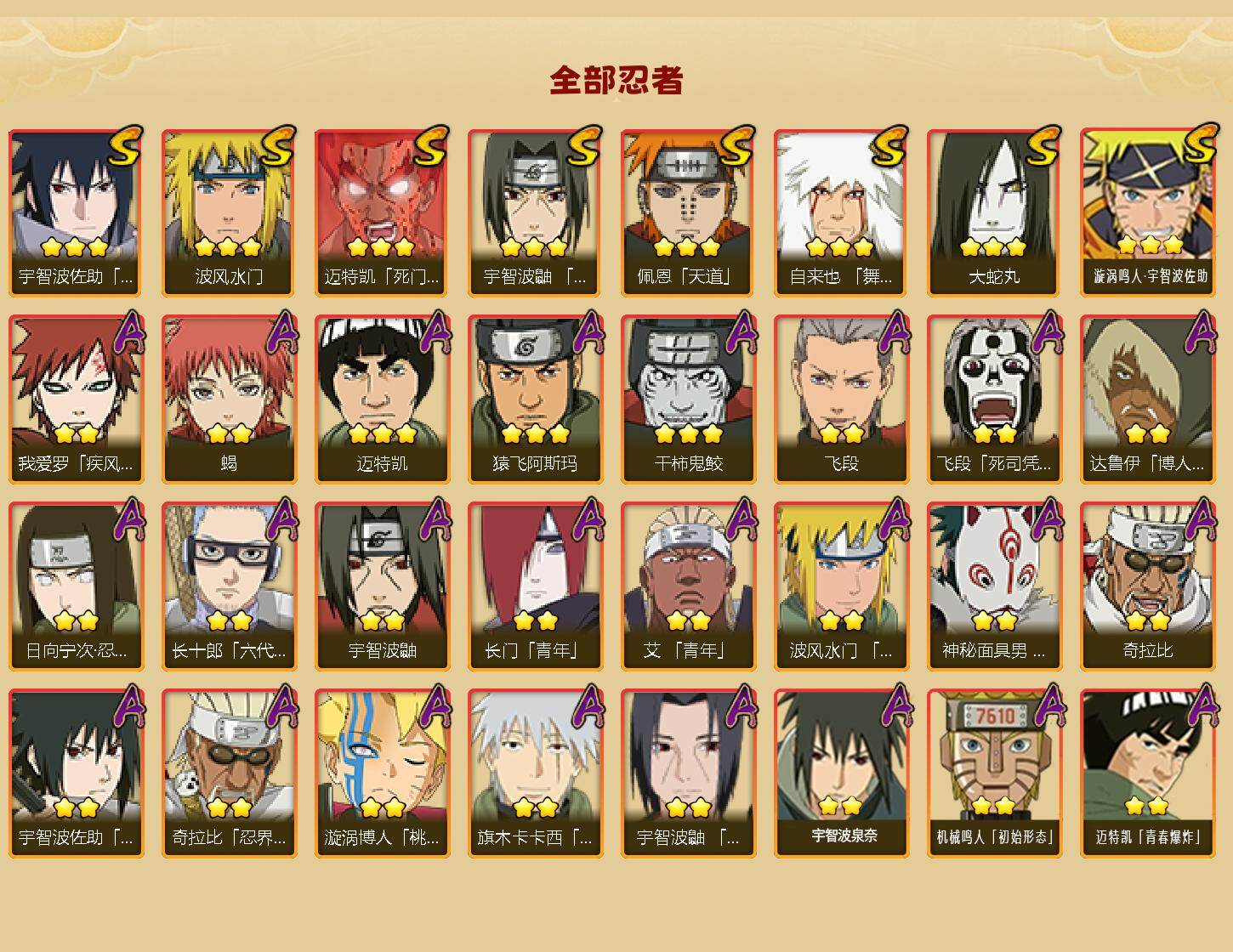Pick the 干柿鬼鲛 ninja card

tap(687, 399)
